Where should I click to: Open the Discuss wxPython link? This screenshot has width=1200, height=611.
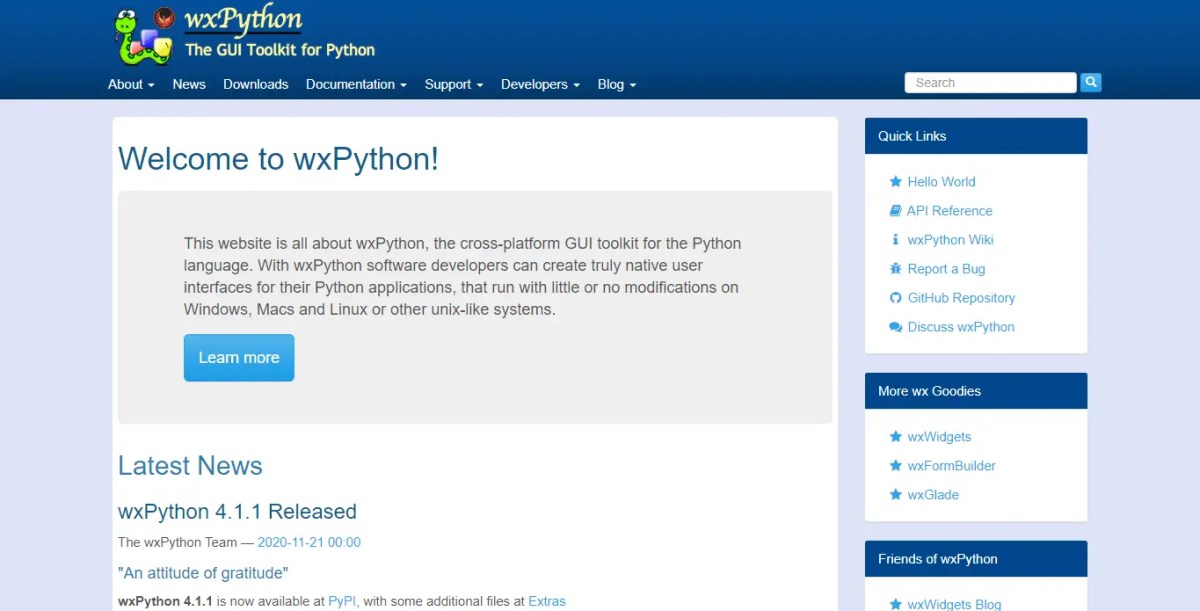pos(961,327)
